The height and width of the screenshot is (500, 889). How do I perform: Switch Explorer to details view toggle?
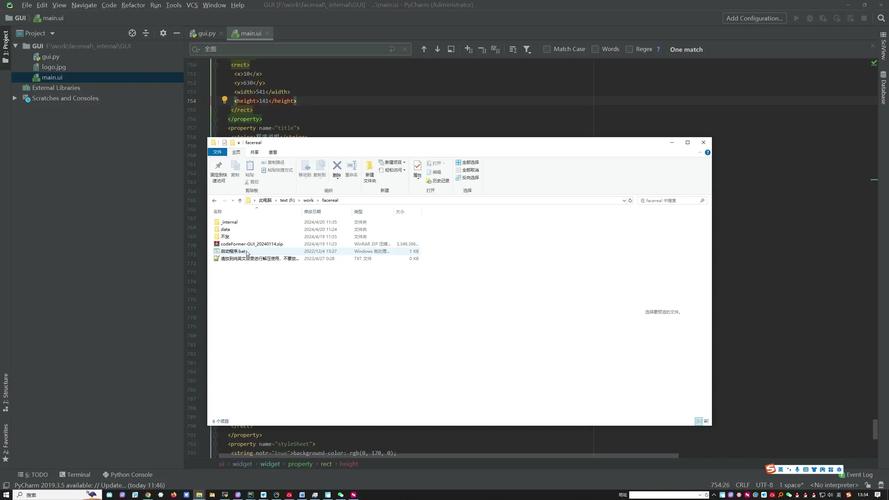(698, 421)
